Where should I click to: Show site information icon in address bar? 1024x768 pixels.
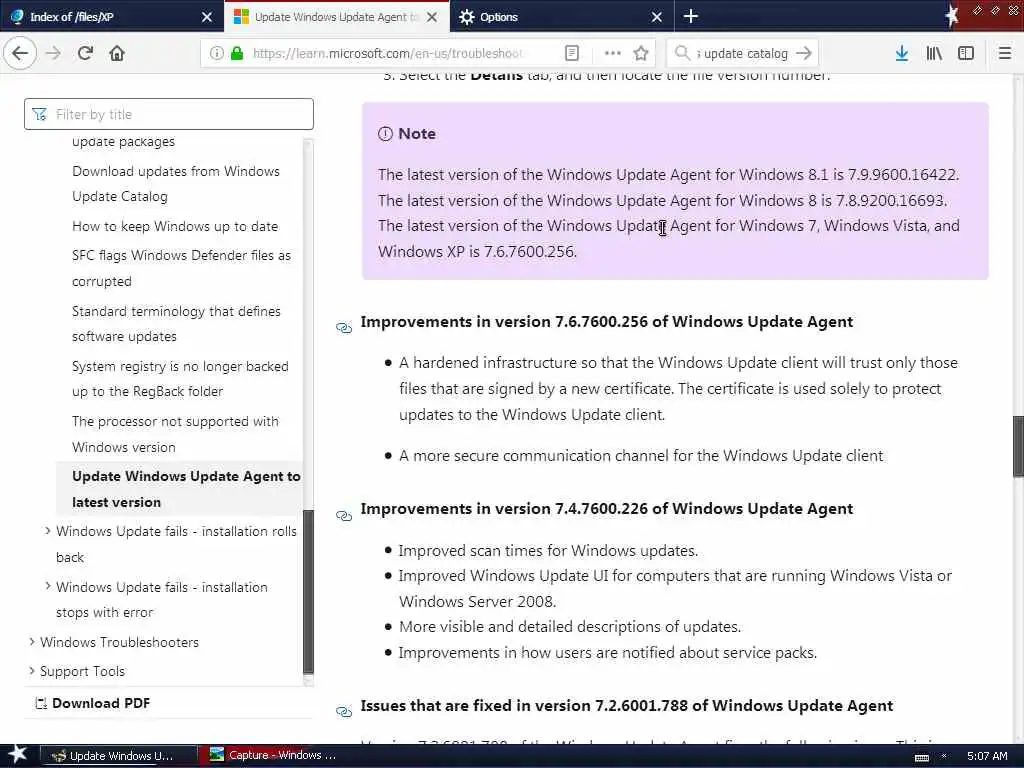(216, 53)
